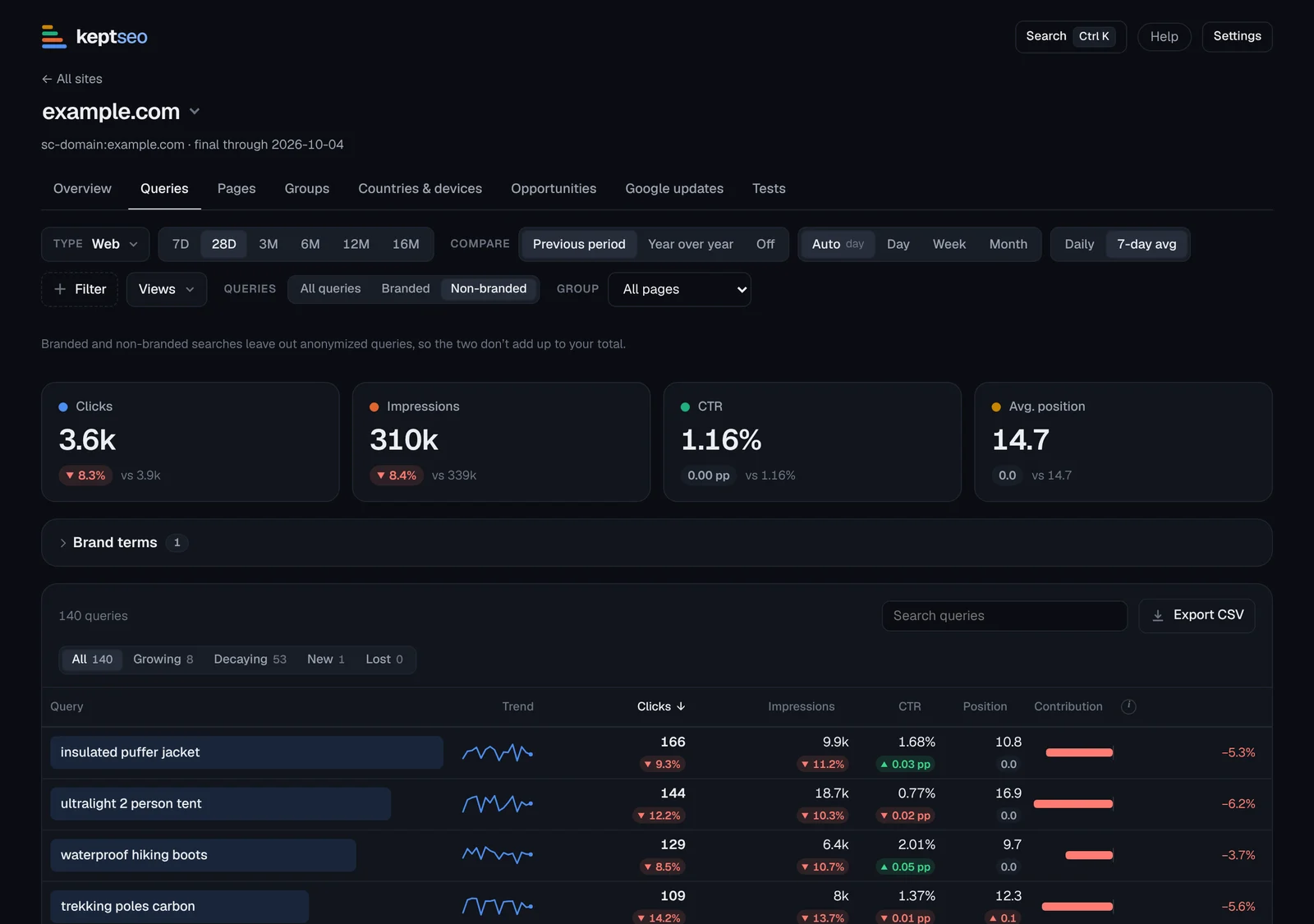Open the All pages group selector
This screenshot has width=1314, height=924.
(679, 289)
